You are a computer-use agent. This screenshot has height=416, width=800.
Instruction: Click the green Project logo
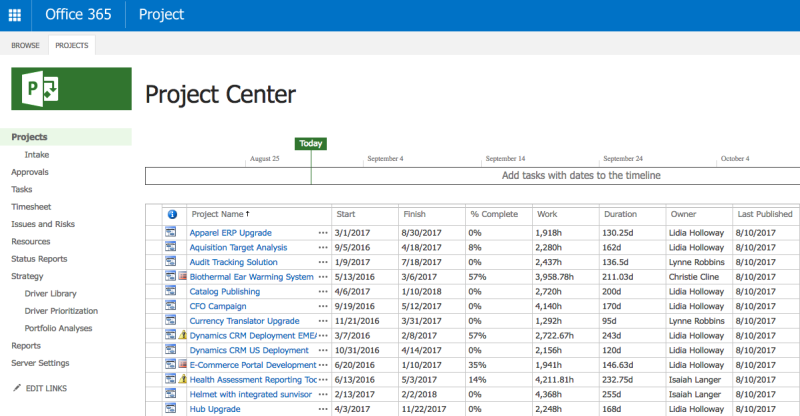pyautogui.click(x=70, y=90)
